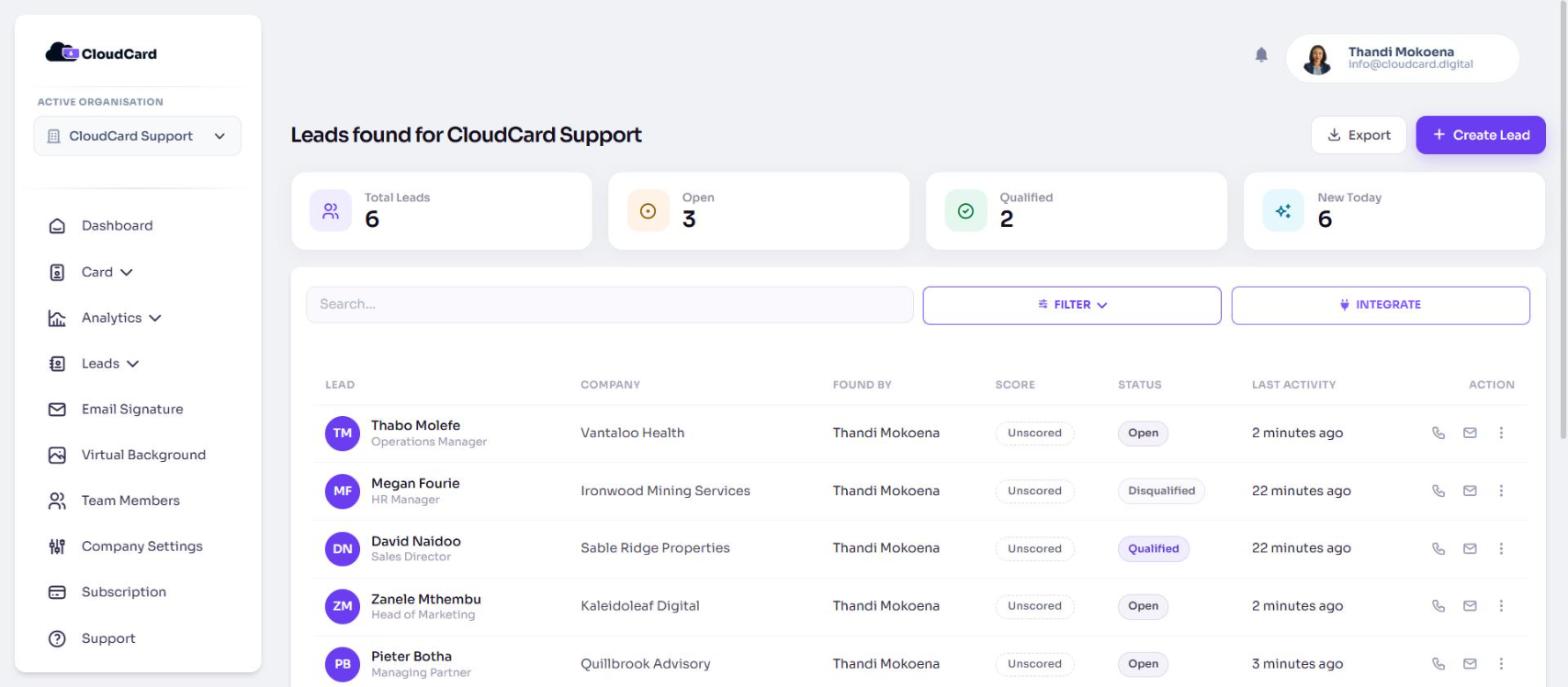
Task: Click the Total Leads card
Action: (x=441, y=211)
